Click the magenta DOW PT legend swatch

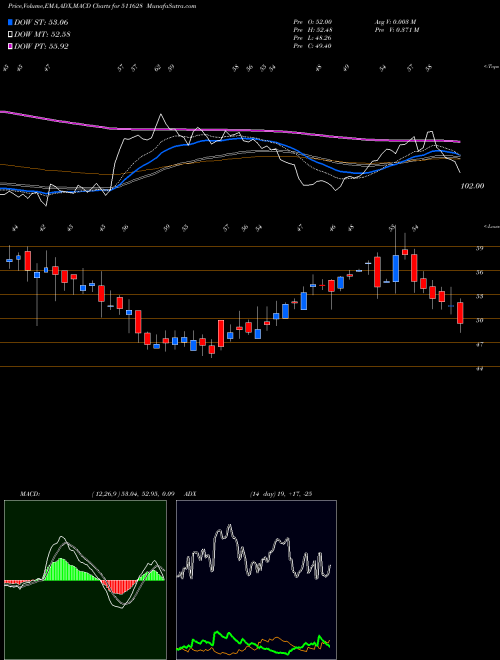pyautogui.click(x=11, y=46)
